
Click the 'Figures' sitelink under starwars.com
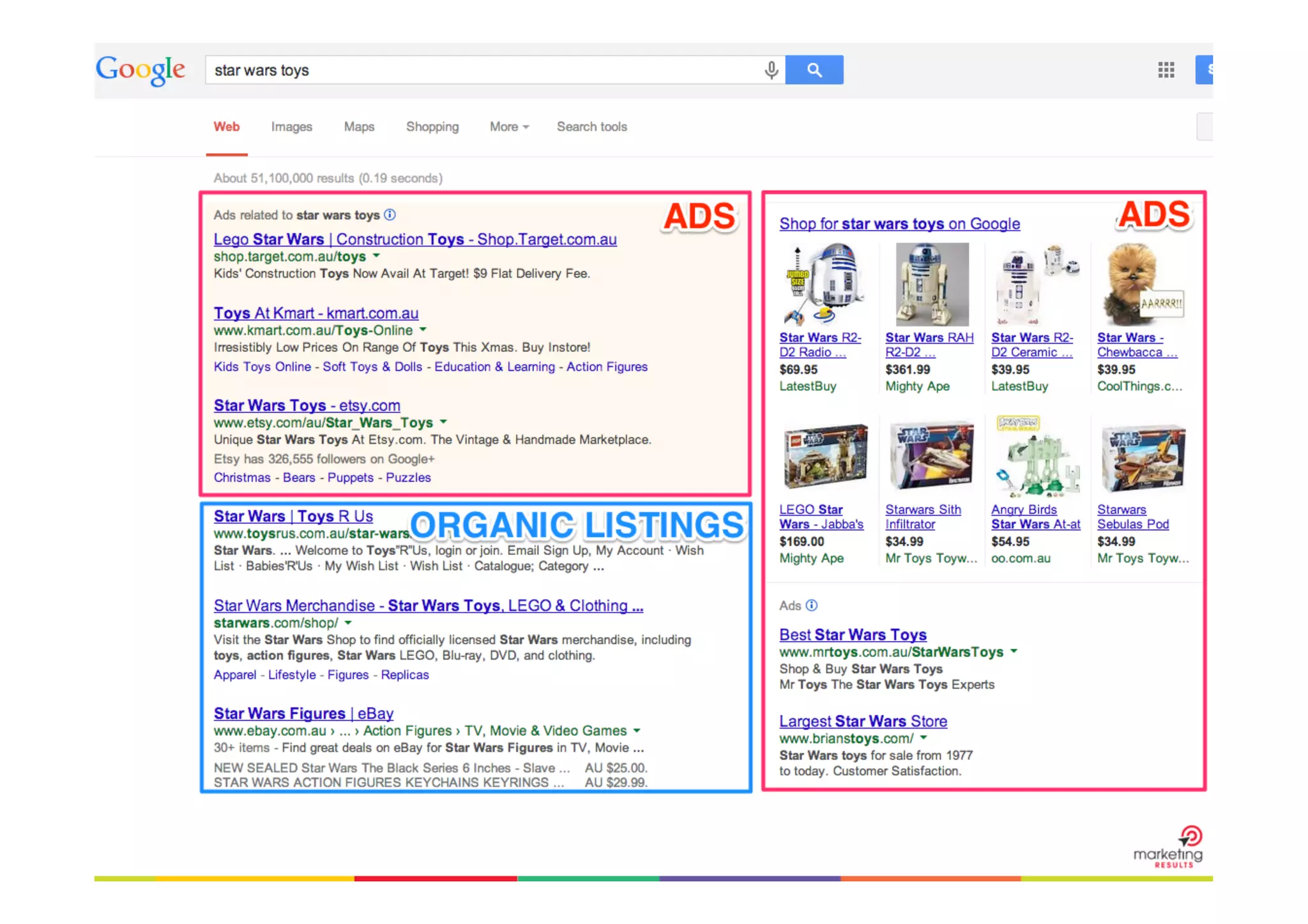348,674
